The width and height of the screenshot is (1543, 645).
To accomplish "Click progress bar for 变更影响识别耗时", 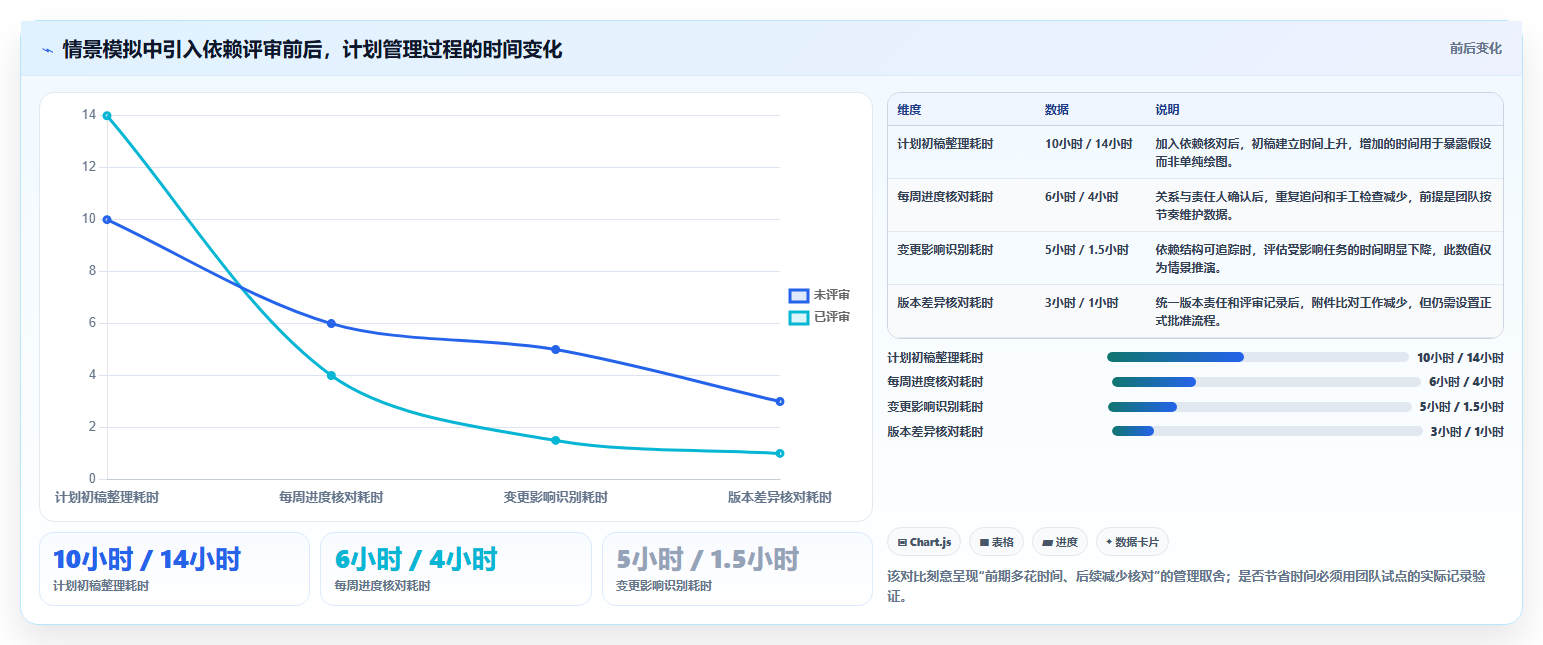I will [1259, 407].
